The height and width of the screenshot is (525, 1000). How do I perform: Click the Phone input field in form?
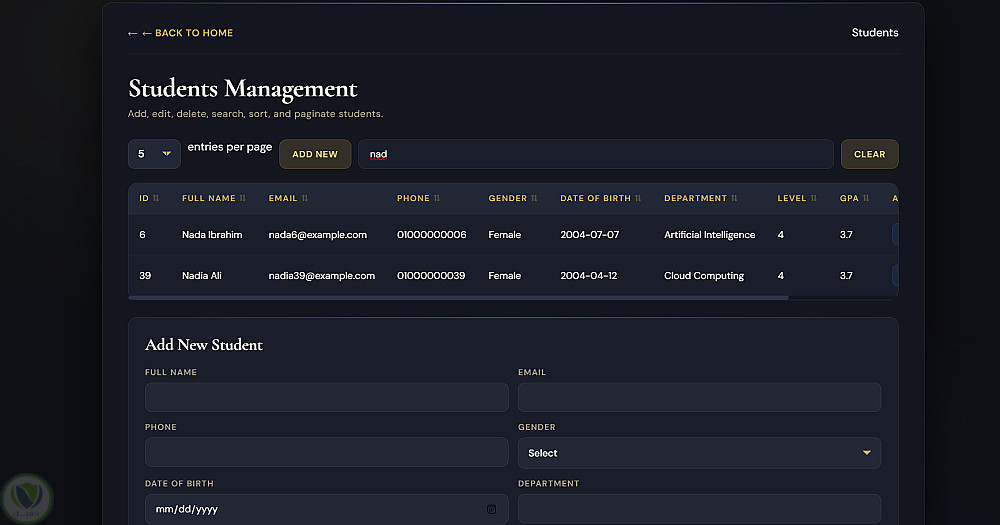[x=327, y=452]
